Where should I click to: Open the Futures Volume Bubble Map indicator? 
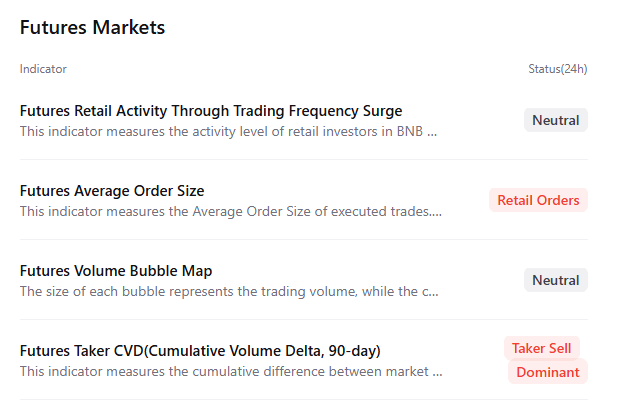(x=116, y=271)
